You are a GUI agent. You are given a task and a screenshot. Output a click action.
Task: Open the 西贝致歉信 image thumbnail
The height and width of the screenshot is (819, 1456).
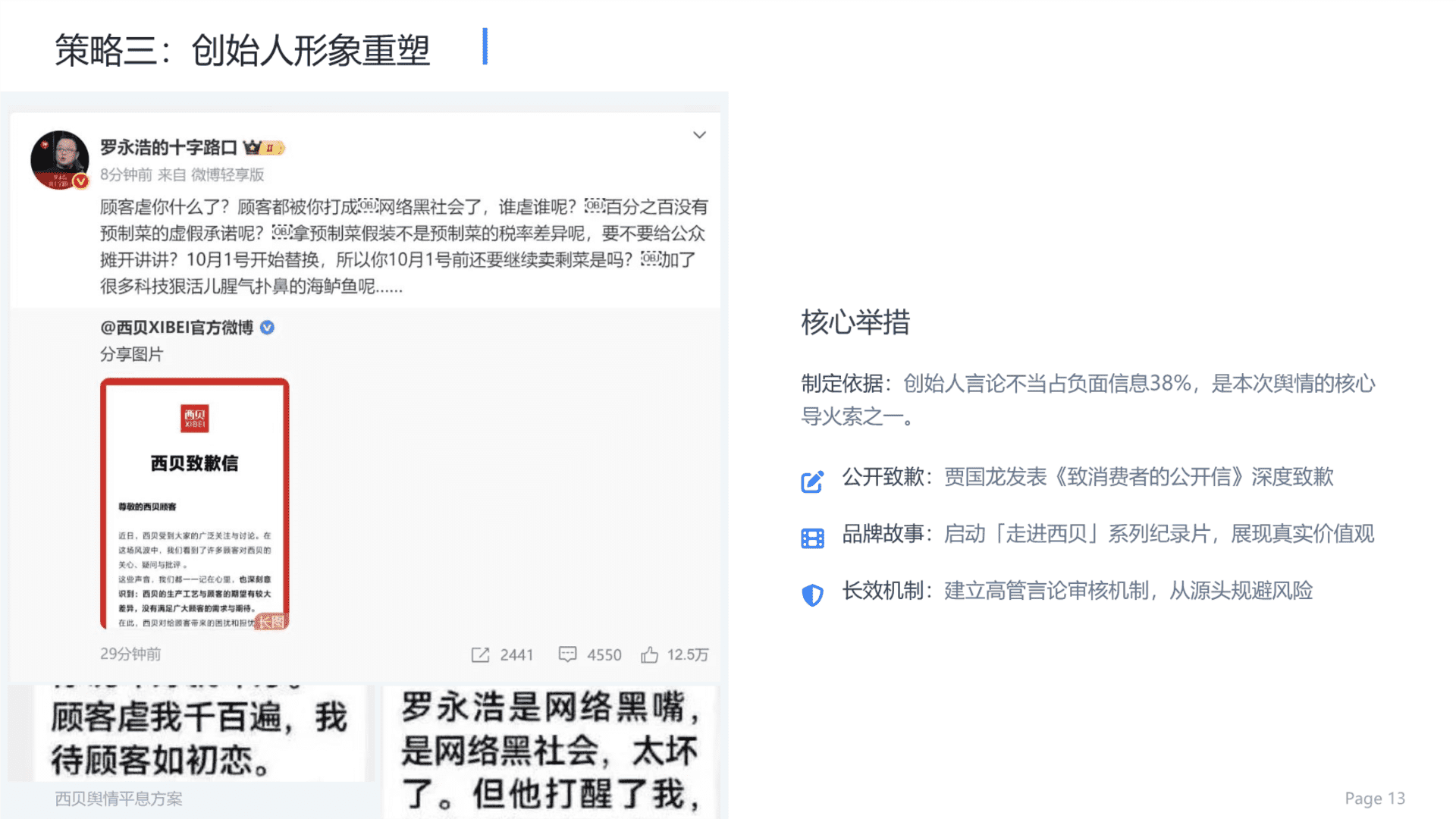(195, 504)
